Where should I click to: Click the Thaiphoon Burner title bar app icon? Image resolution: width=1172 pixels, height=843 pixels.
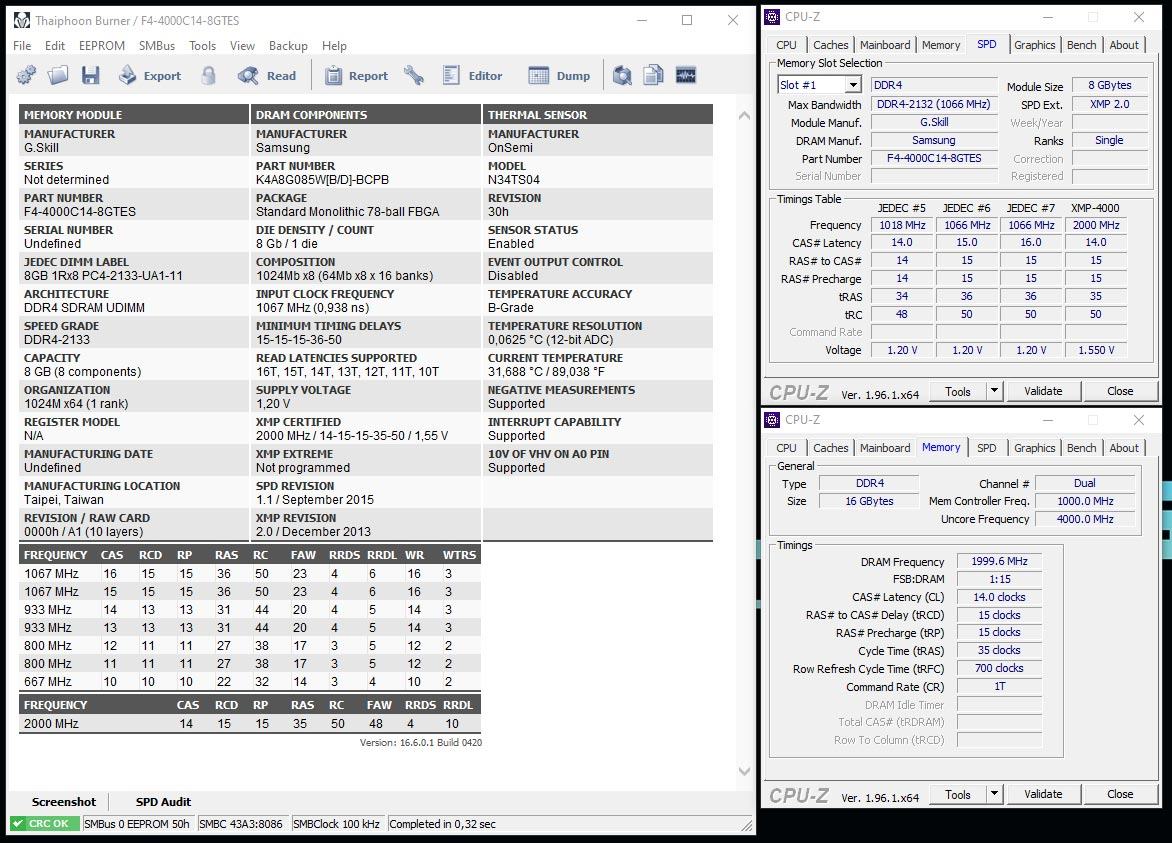point(22,20)
